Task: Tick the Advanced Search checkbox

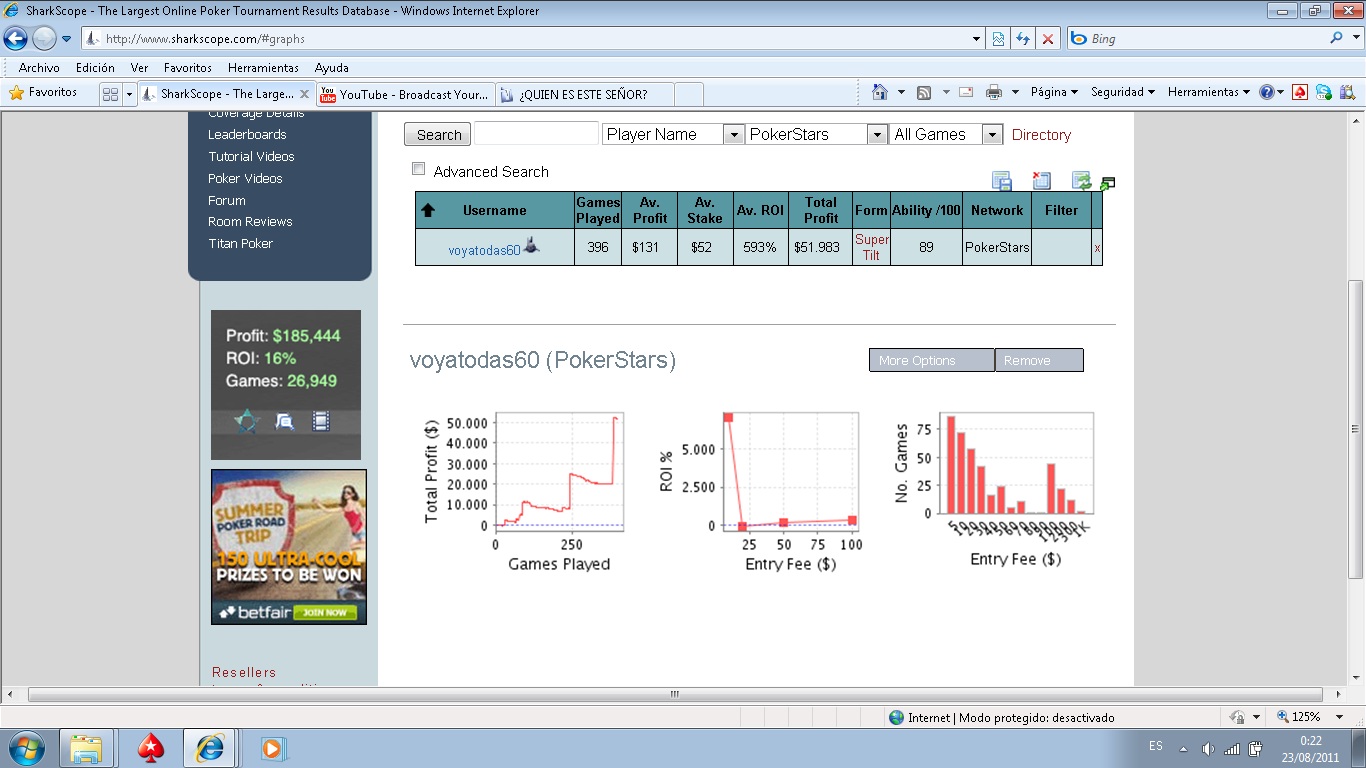Action: point(419,169)
